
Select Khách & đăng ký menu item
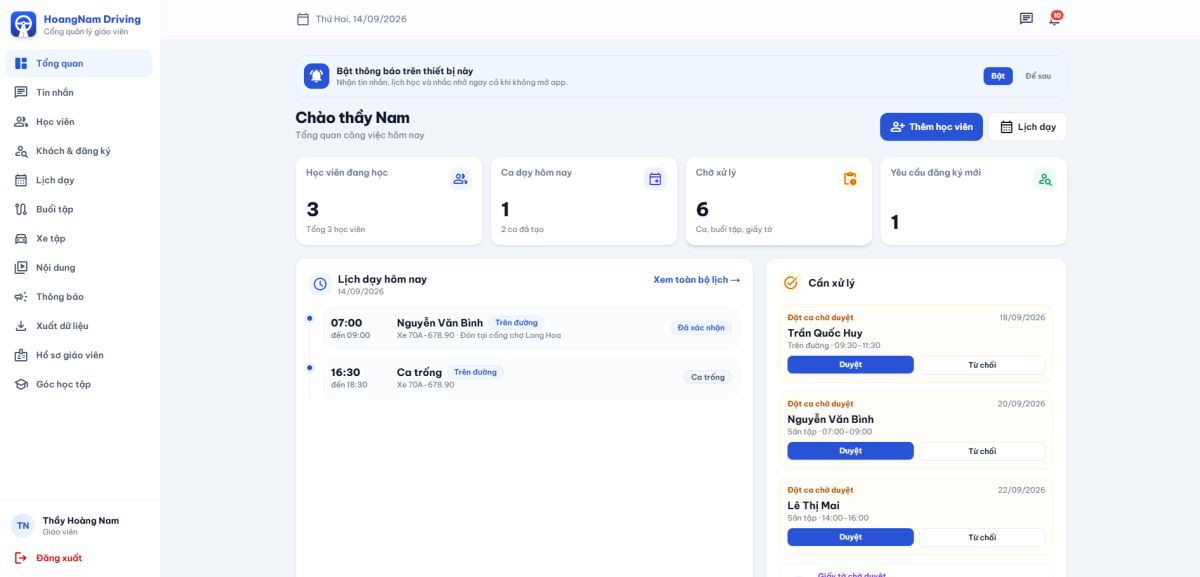pyautogui.click(x=79, y=151)
